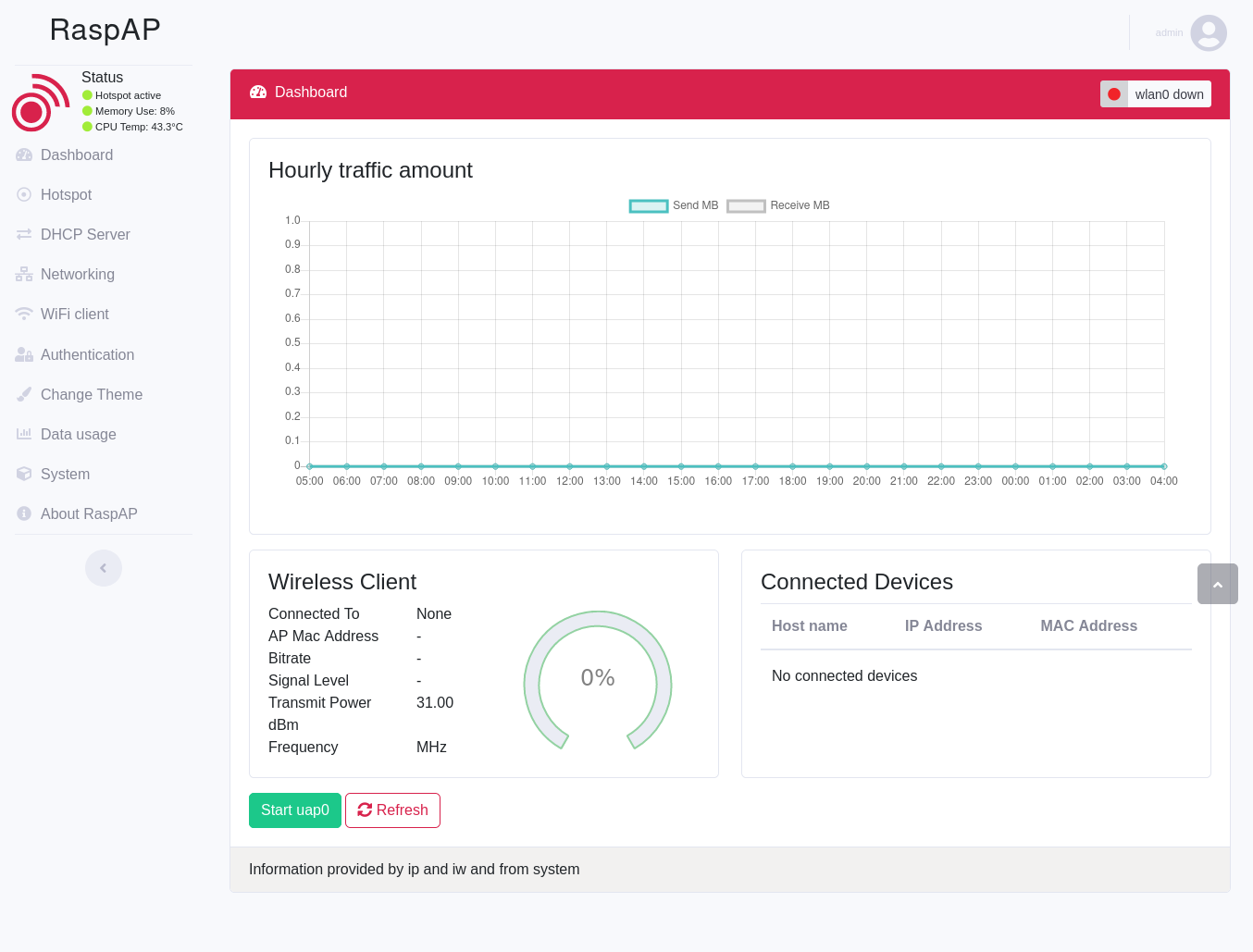Toggle the Receive MB legend series
The height and width of the screenshot is (952, 1253).
(778, 205)
